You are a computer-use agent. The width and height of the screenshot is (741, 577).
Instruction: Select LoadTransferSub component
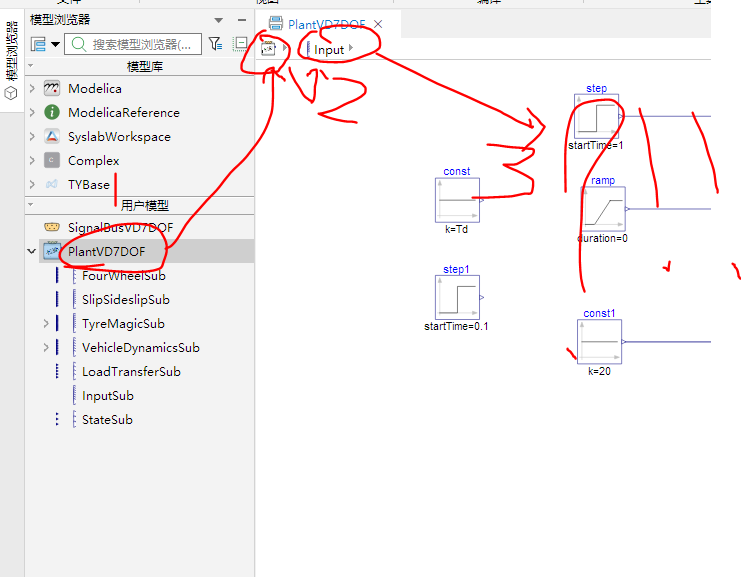tap(131, 372)
